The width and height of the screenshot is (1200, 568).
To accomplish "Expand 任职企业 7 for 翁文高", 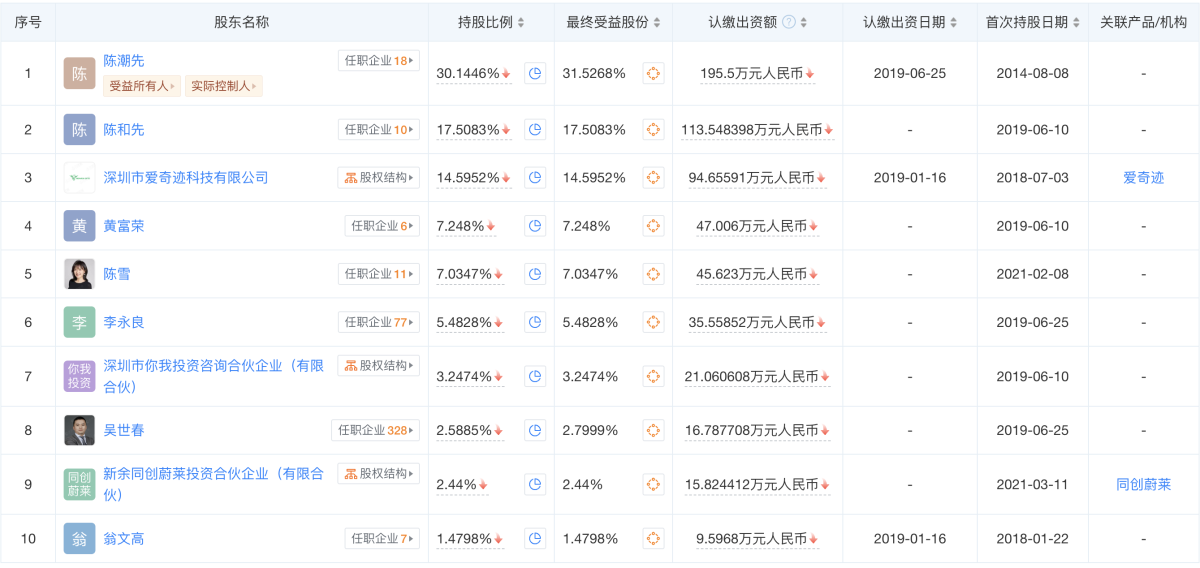I will [382, 539].
